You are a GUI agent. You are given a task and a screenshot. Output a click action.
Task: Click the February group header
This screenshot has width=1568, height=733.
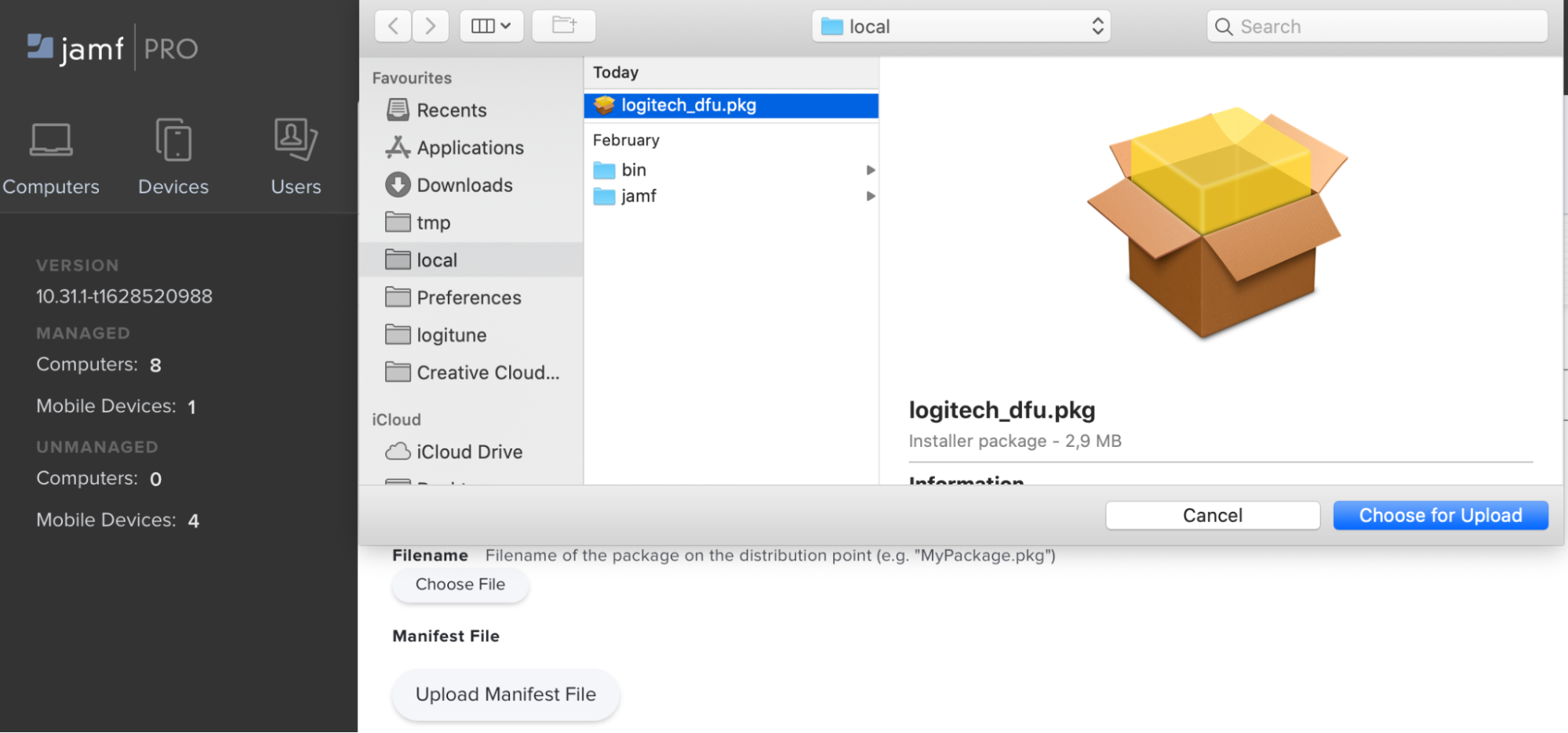point(626,140)
